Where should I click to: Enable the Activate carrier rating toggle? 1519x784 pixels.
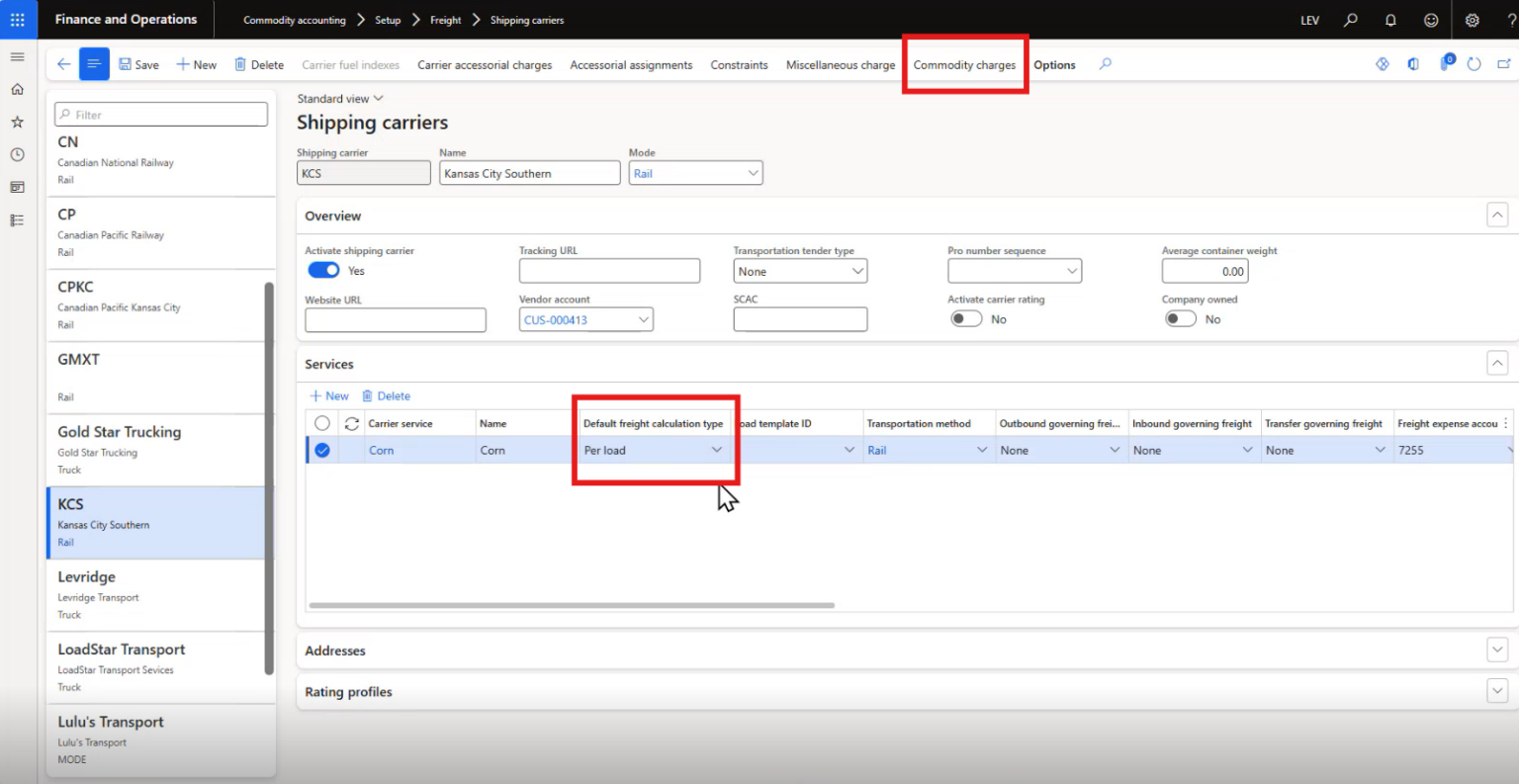[966, 318]
